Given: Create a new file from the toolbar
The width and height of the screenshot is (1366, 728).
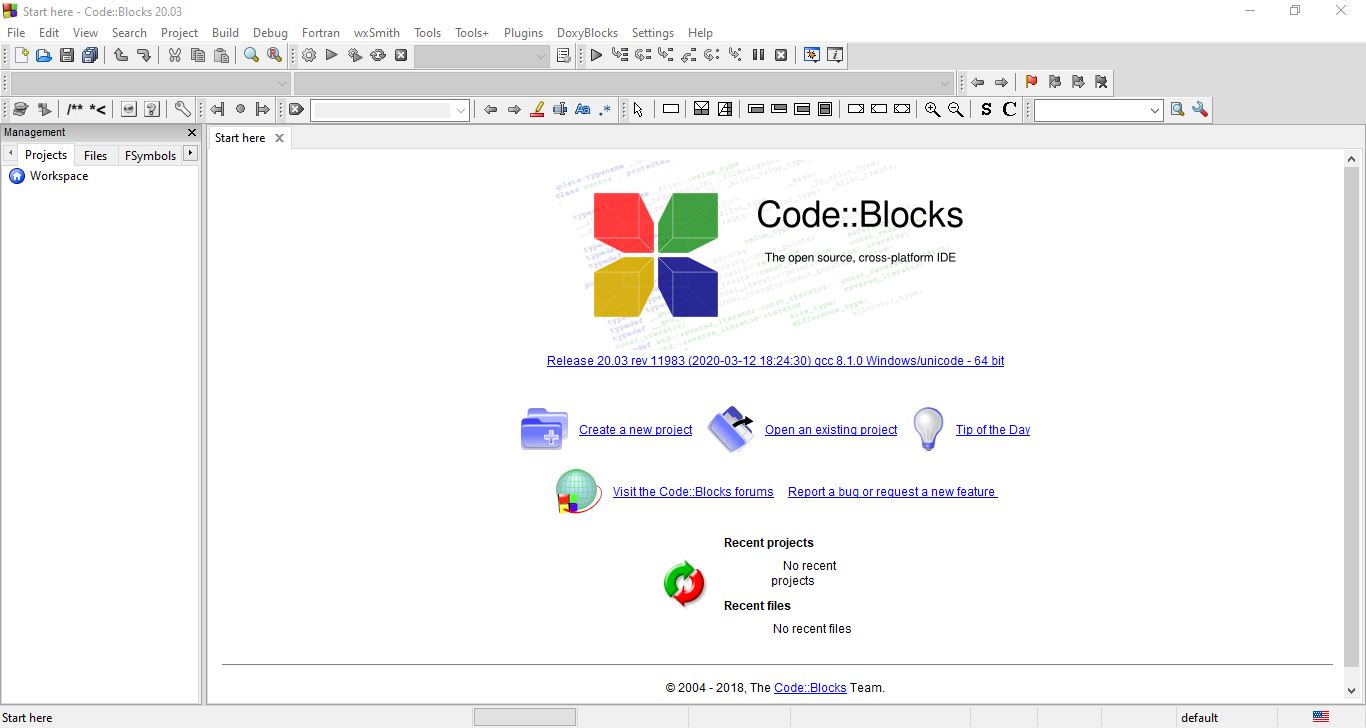Looking at the screenshot, I should (x=21, y=56).
